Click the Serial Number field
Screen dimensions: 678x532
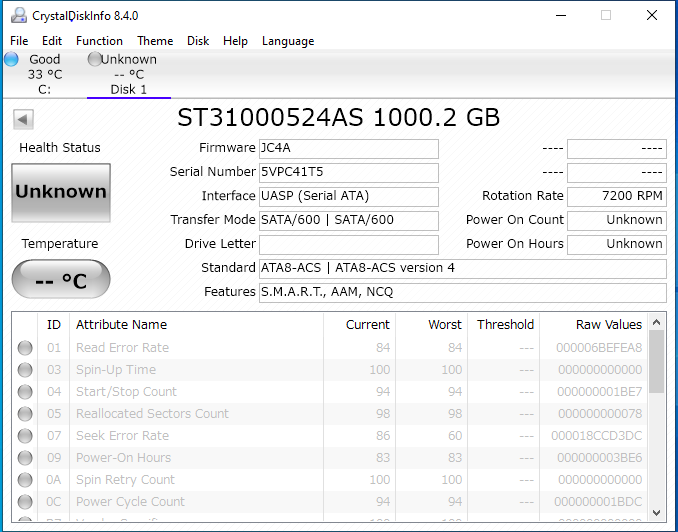click(348, 172)
